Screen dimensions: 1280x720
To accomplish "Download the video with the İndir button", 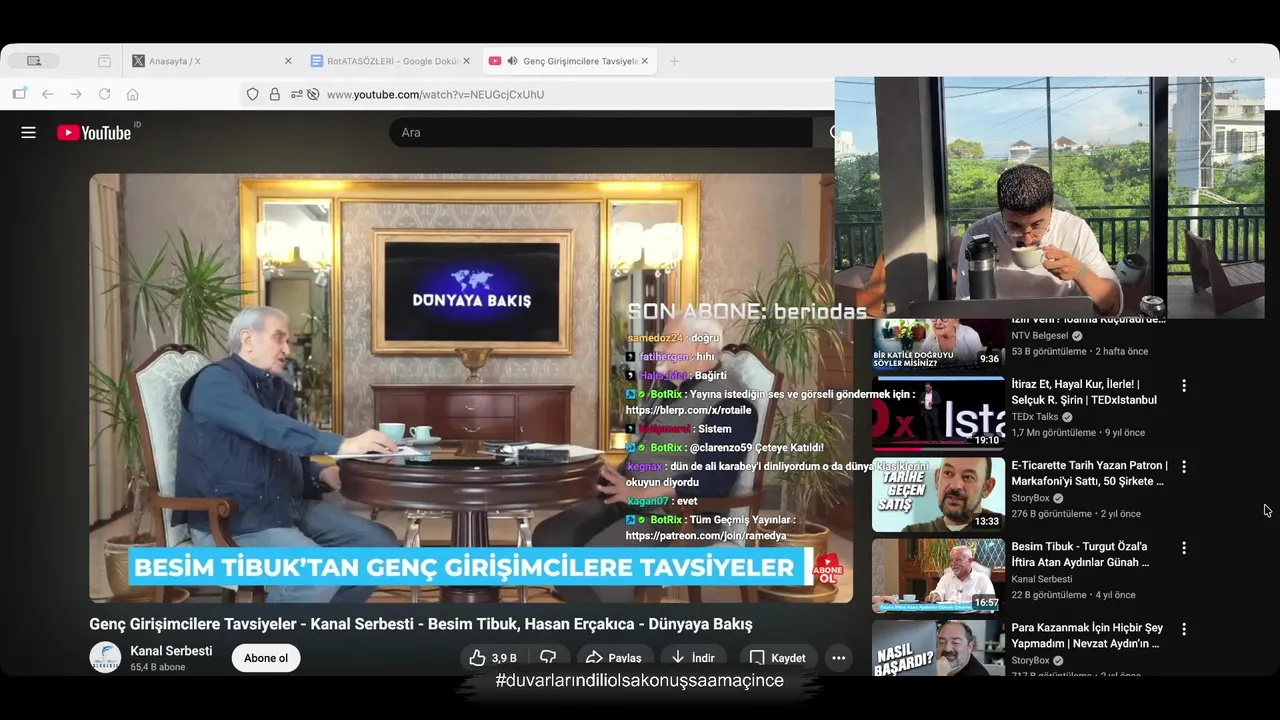I will (693, 658).
